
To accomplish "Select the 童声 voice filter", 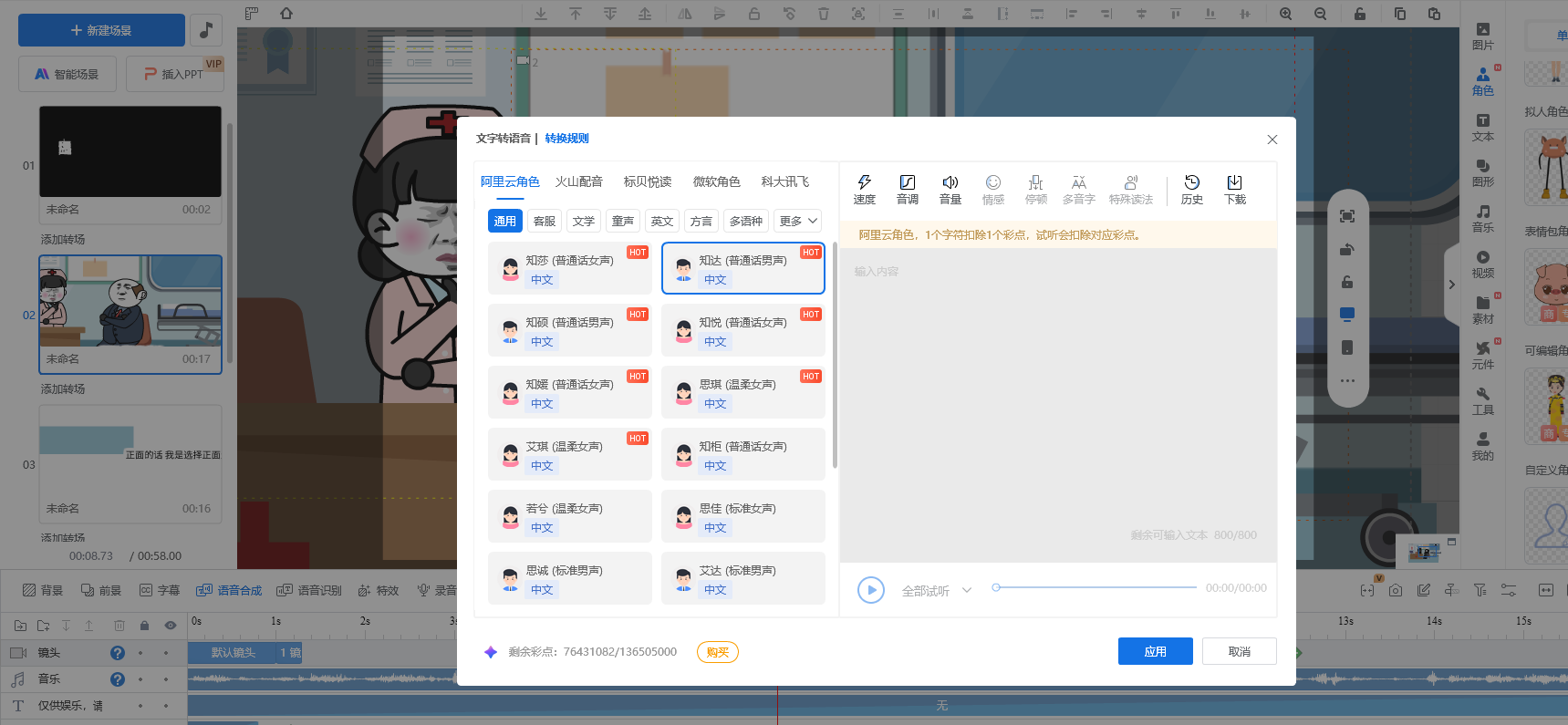I will (622, 221).
